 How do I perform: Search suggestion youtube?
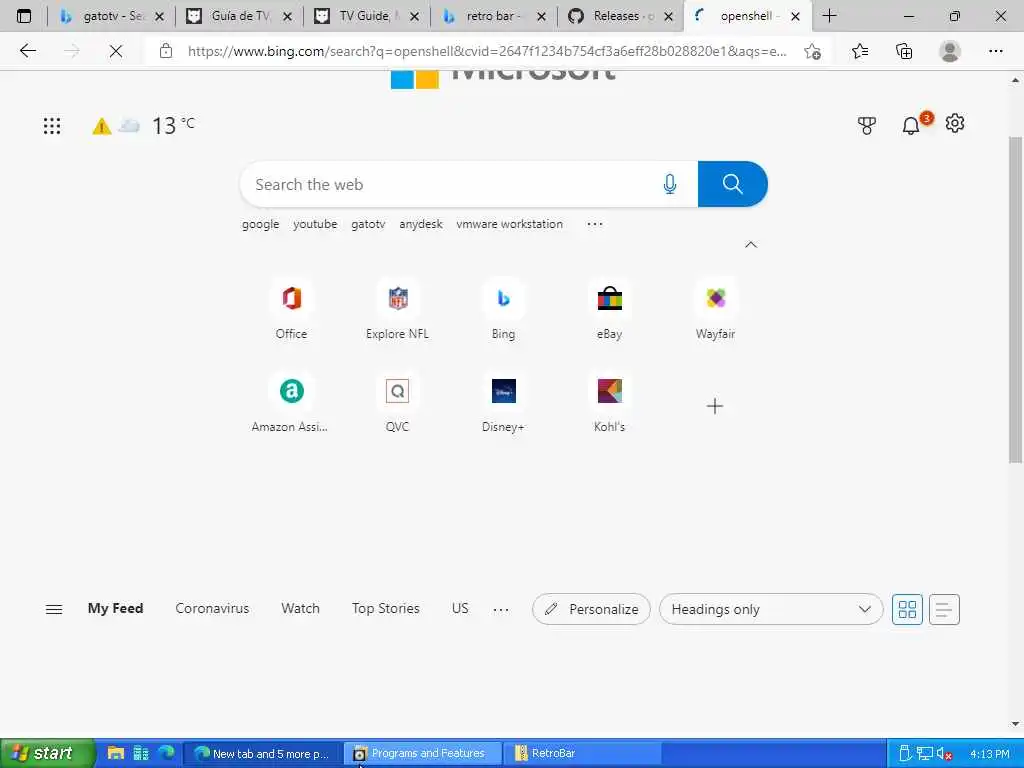point(315,224)
